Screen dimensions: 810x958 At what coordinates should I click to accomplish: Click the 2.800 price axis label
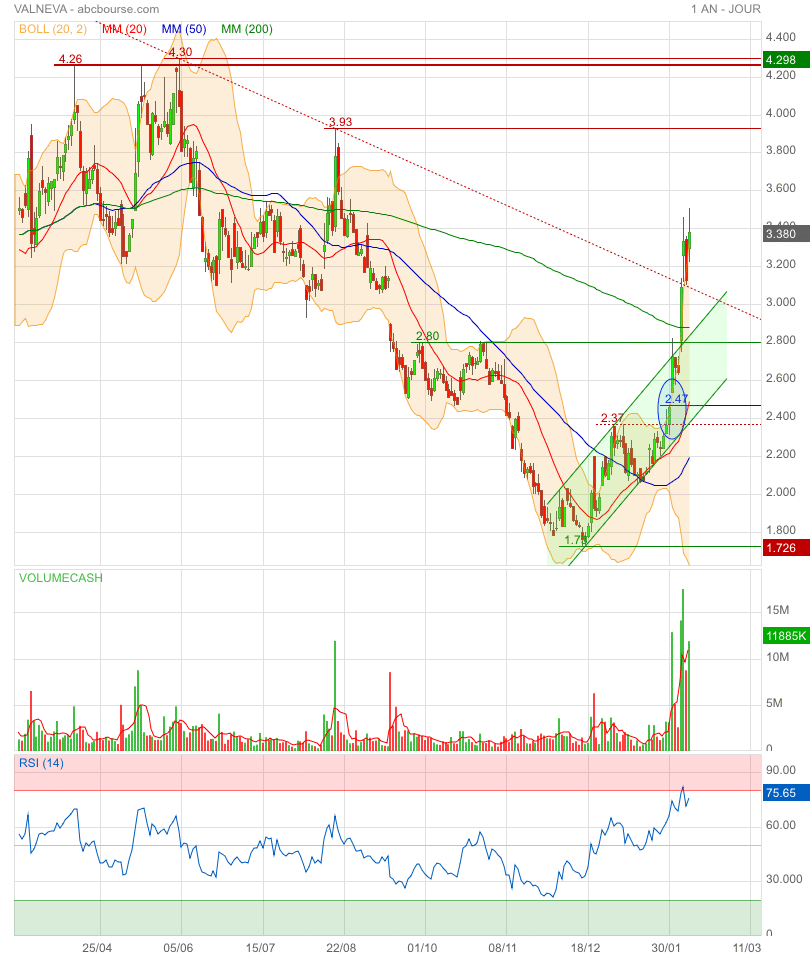(x=781, y=340)
